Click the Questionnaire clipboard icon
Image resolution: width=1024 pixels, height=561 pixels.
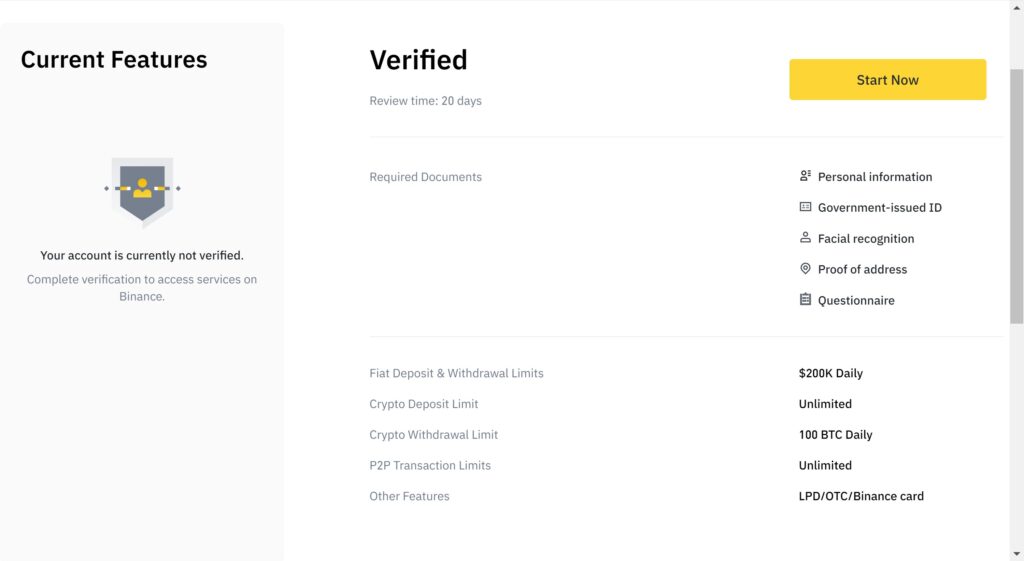805,299
